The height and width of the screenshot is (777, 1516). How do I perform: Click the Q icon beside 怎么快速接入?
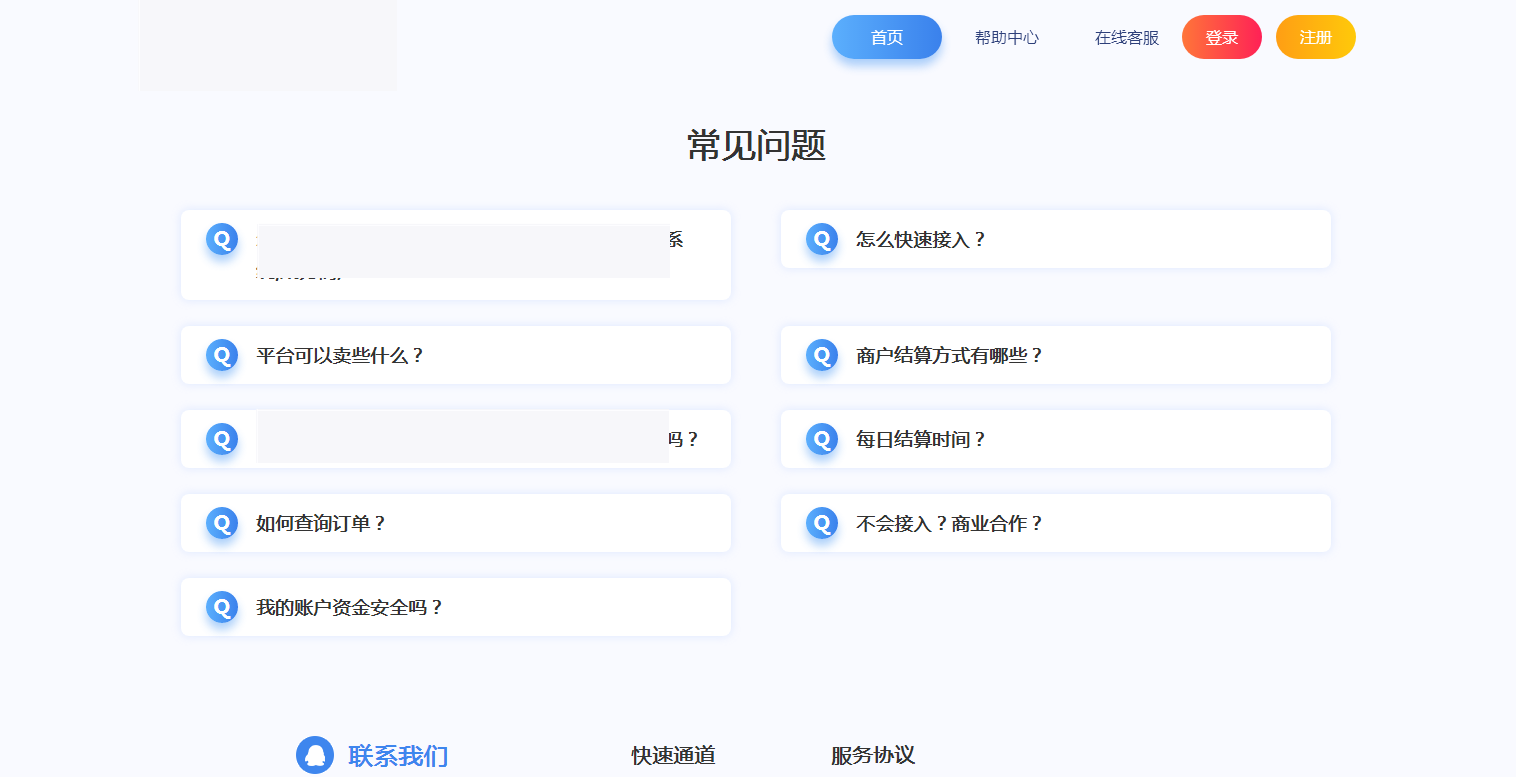click(x=821, y=239)
